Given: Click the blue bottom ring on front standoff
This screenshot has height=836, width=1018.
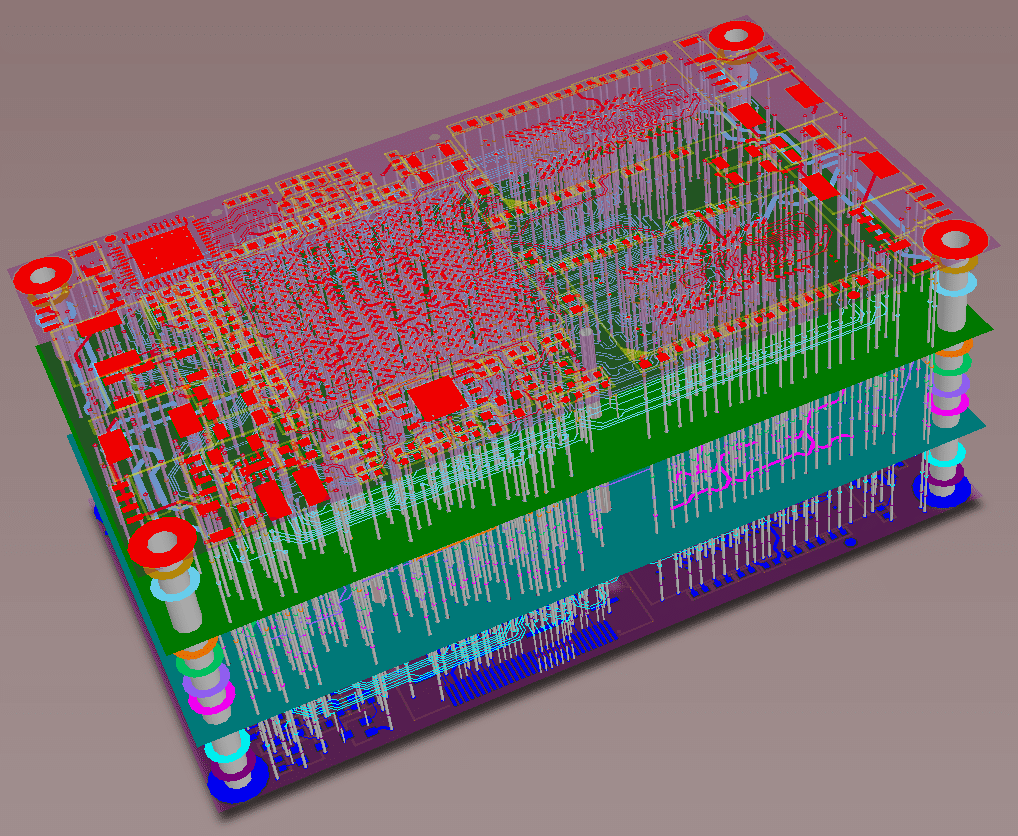Looking at the screenshot, I should (x=238, y=779).
